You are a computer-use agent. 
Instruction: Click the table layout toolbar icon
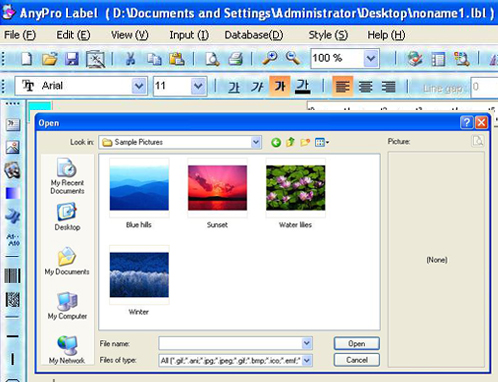tap(438, 59)
